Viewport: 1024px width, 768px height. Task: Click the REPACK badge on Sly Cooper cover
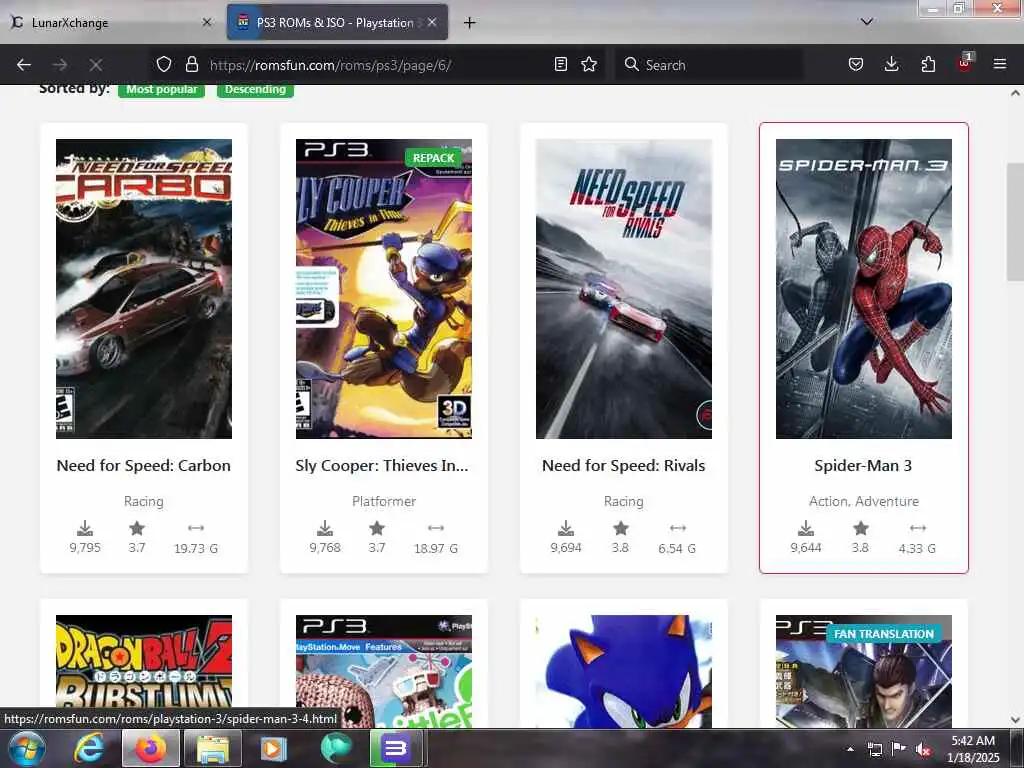(433, 158)
